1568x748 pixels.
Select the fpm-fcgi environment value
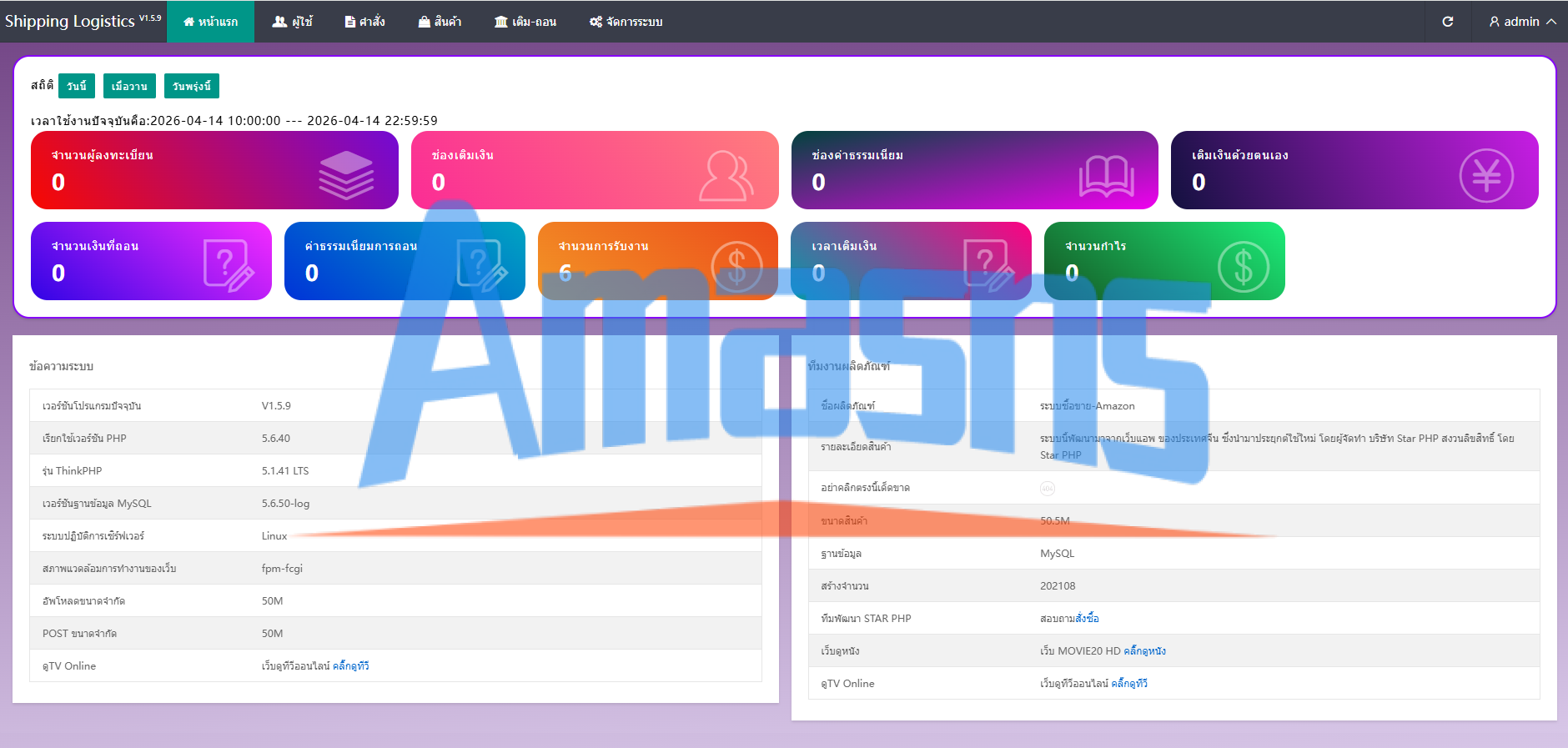(x=282, y=569)
